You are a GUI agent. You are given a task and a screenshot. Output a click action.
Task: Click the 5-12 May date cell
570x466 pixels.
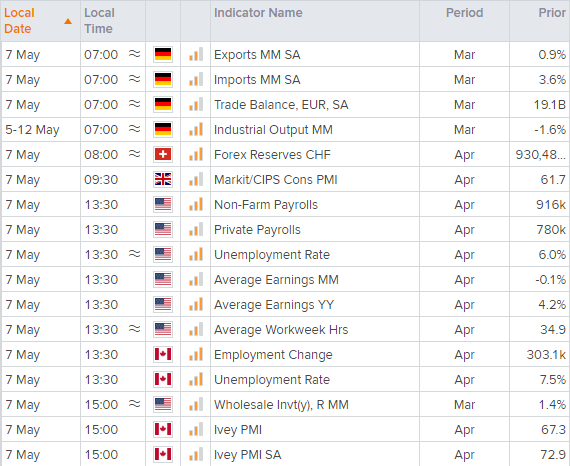(x=32, y=130)
